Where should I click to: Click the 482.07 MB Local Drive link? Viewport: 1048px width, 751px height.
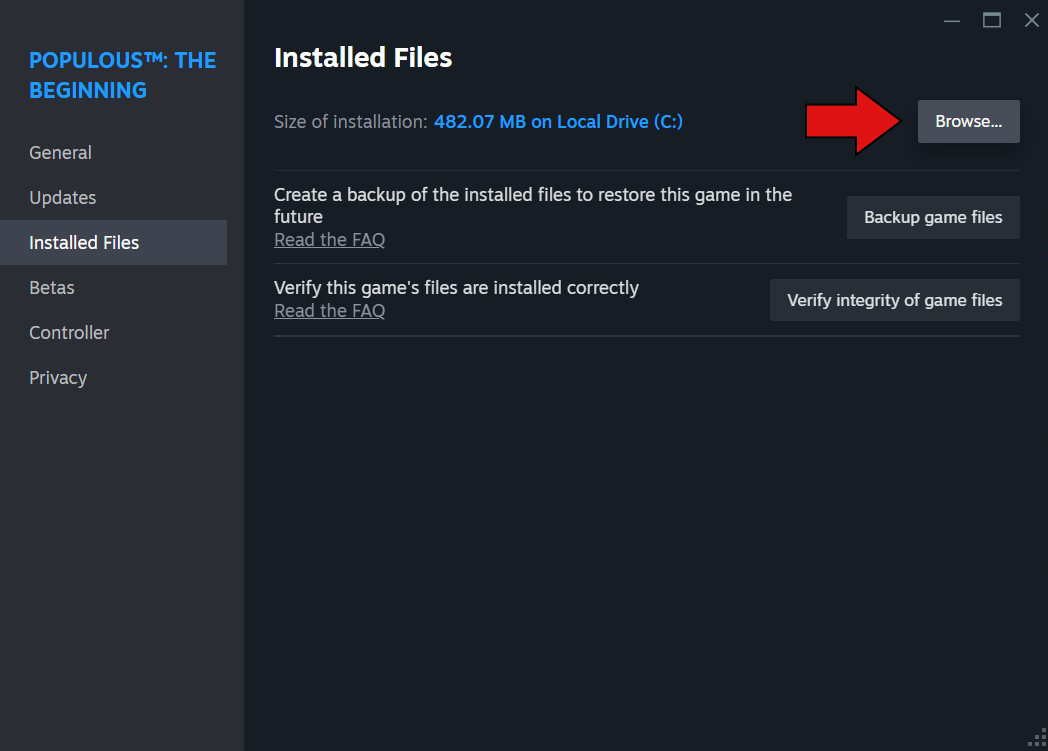pos(557,121)
